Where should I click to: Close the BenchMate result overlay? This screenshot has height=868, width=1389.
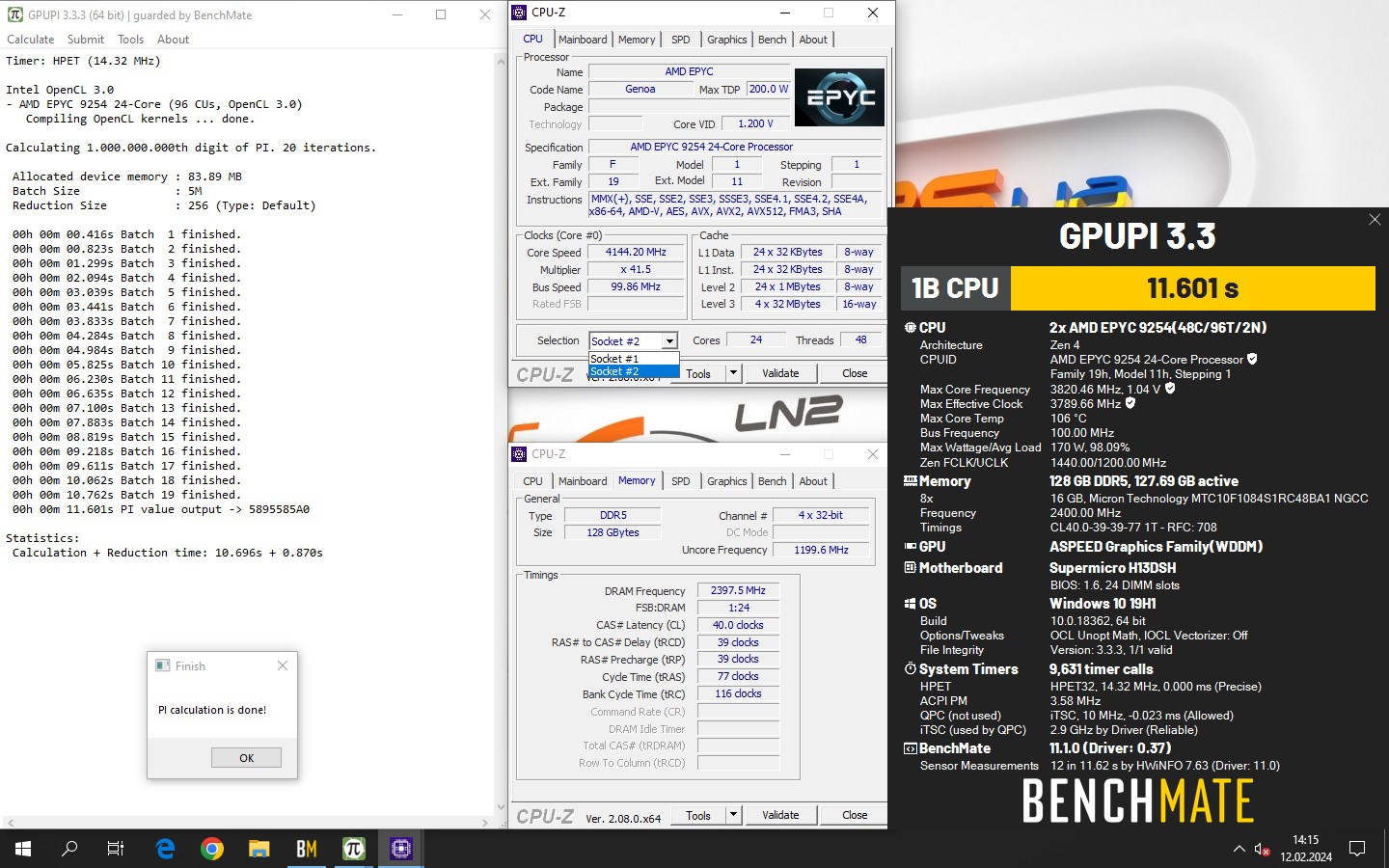(1375, 220)
